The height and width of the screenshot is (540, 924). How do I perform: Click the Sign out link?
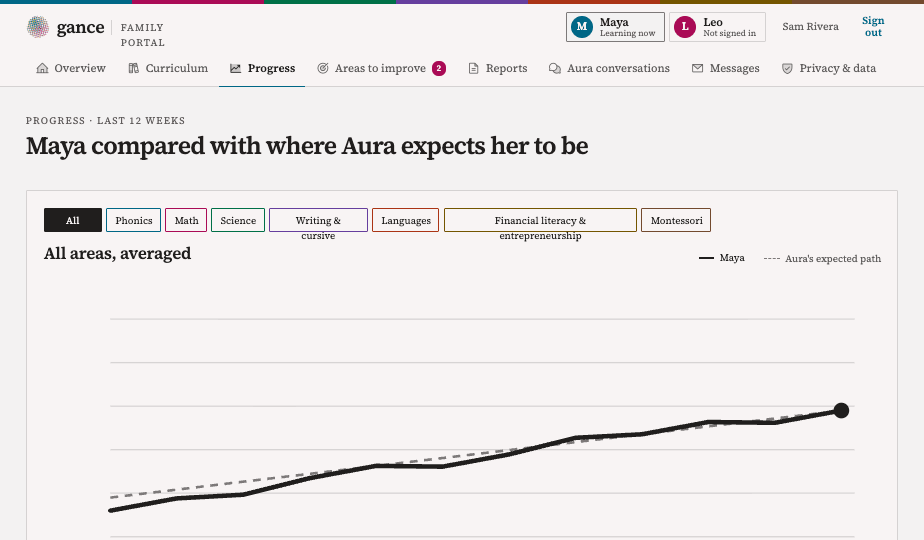click(x=873, y=27)
